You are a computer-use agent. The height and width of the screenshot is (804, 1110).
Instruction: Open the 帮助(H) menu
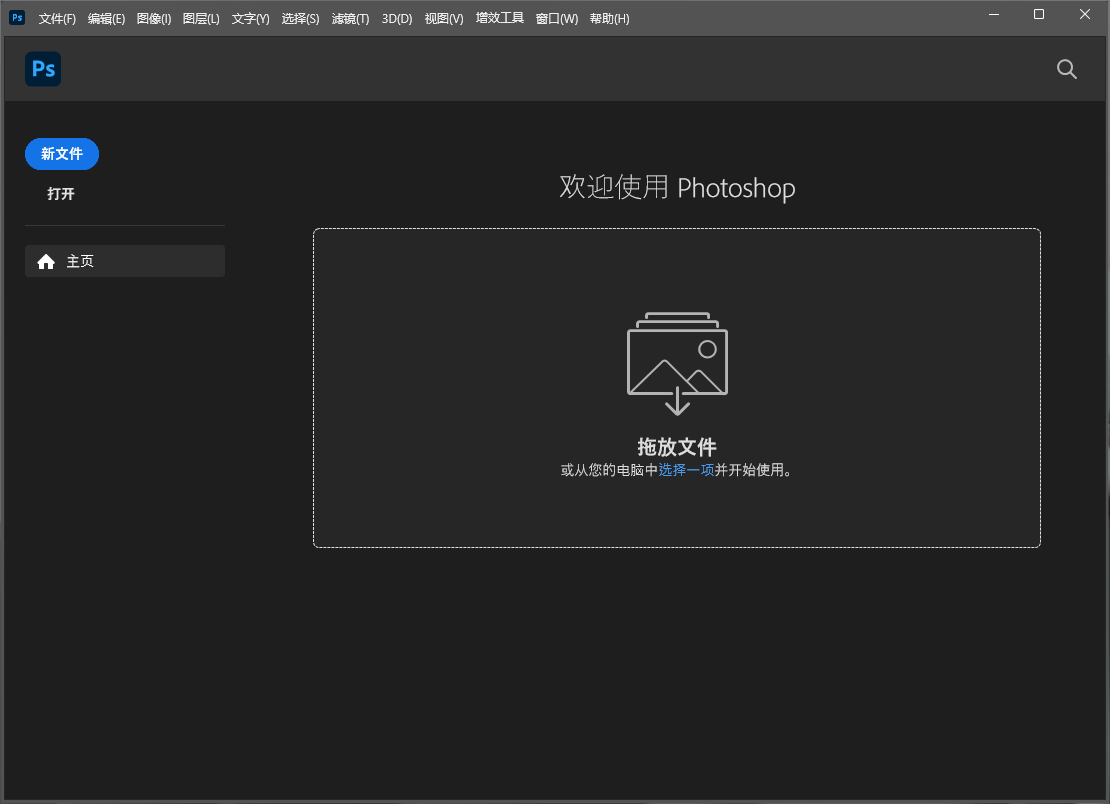coord(609,19)
